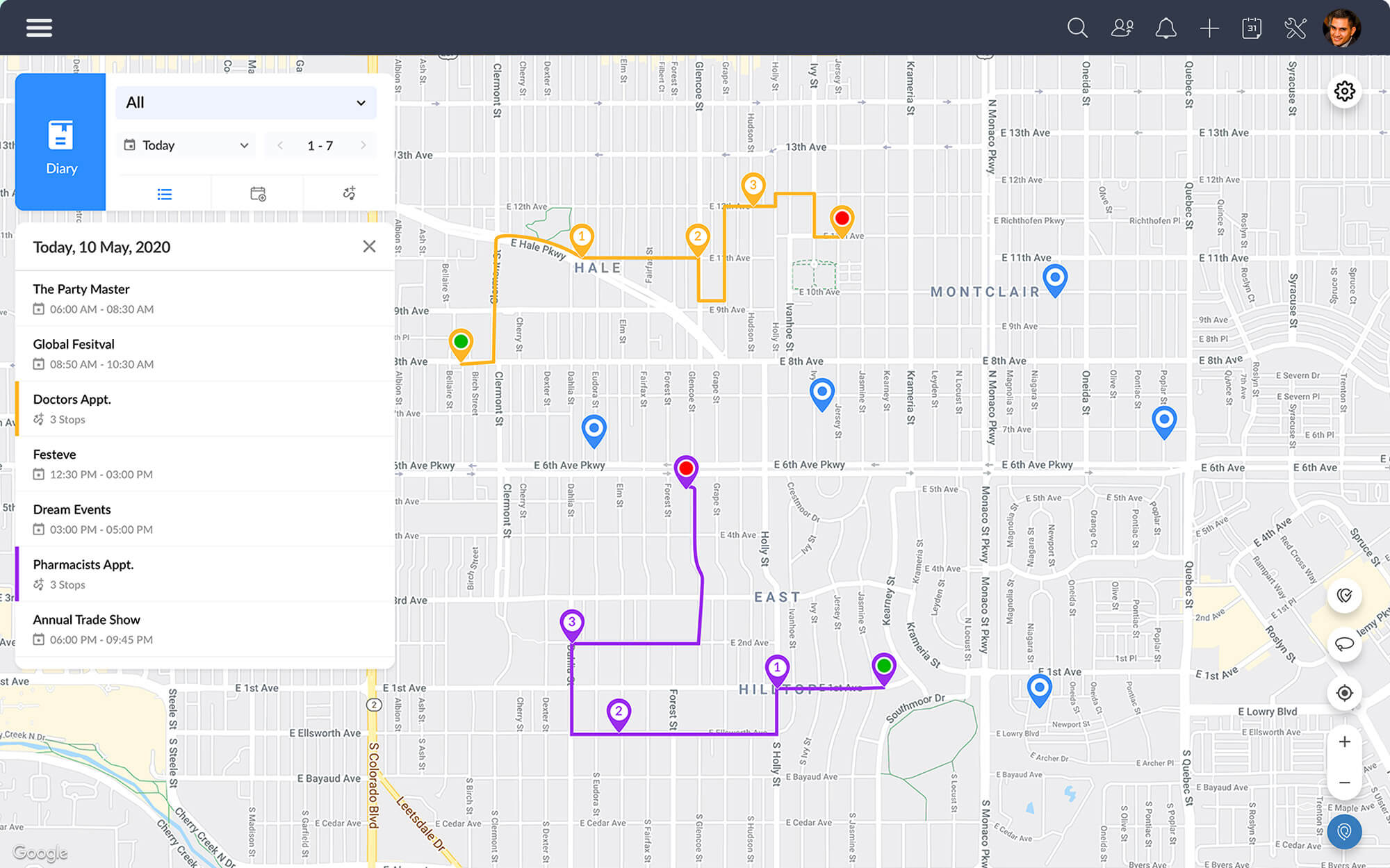Viewport: 1390px width, 868px height.
Task: Switch to the calendar schedule tab
Action: tap(258, 194)
